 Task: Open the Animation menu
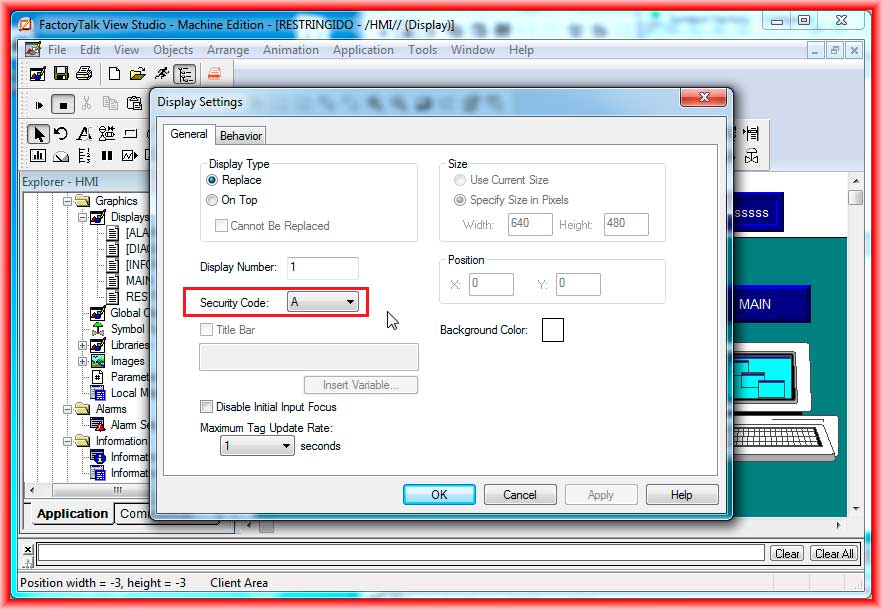(x=292, y=50)
